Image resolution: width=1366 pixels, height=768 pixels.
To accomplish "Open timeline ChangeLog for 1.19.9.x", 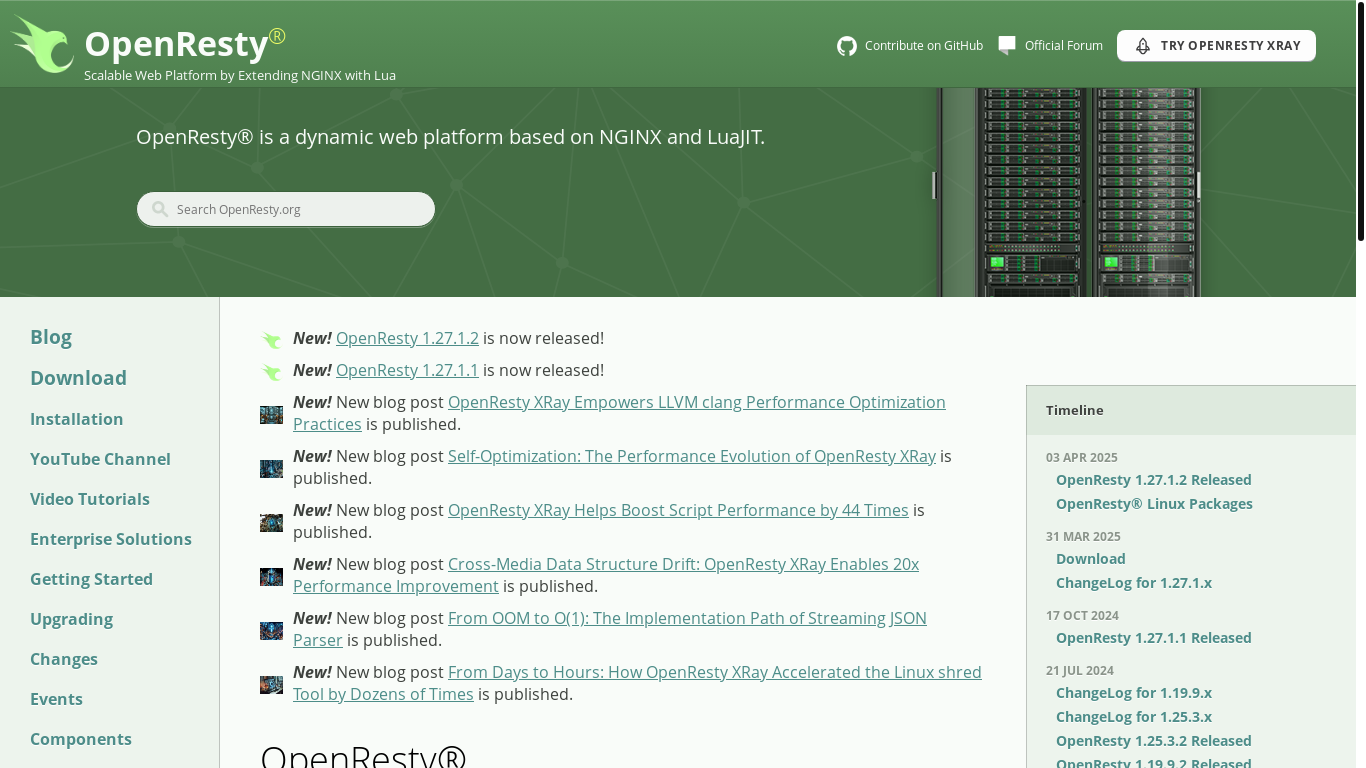I will coord(1133,693).
